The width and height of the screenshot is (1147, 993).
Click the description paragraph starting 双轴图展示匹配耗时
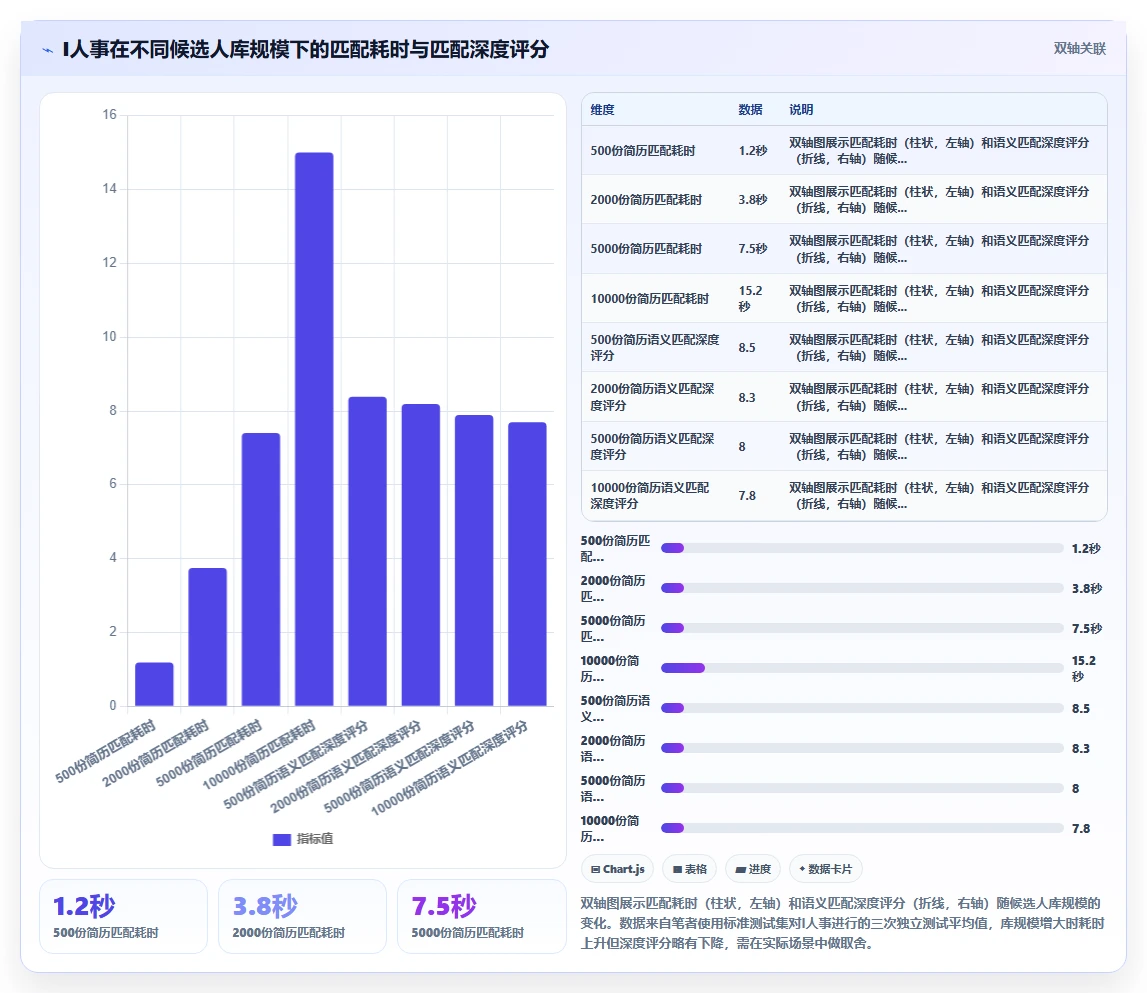pos(842,923)
